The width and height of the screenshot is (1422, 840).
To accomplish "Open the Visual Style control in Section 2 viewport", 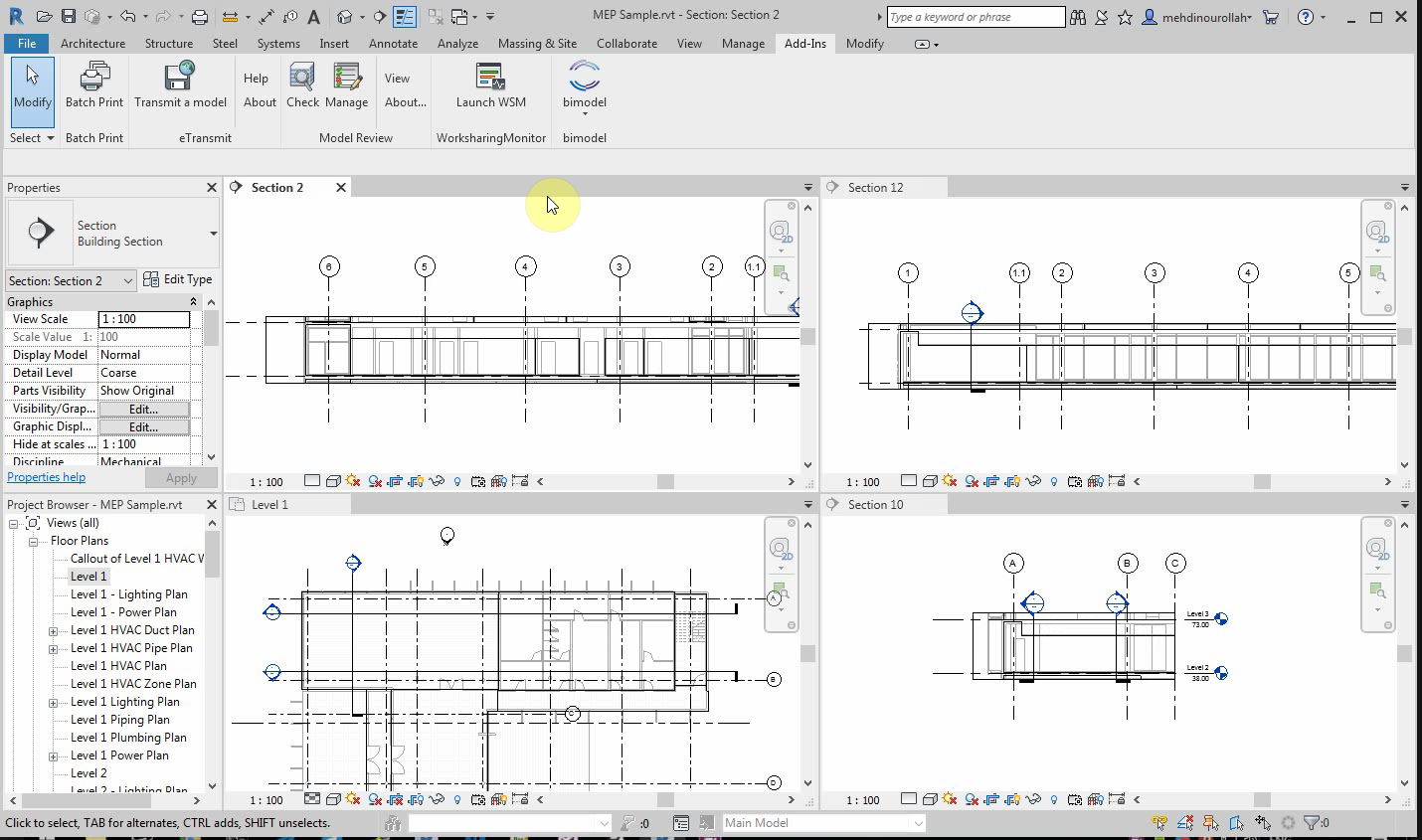I will [334, 481].
